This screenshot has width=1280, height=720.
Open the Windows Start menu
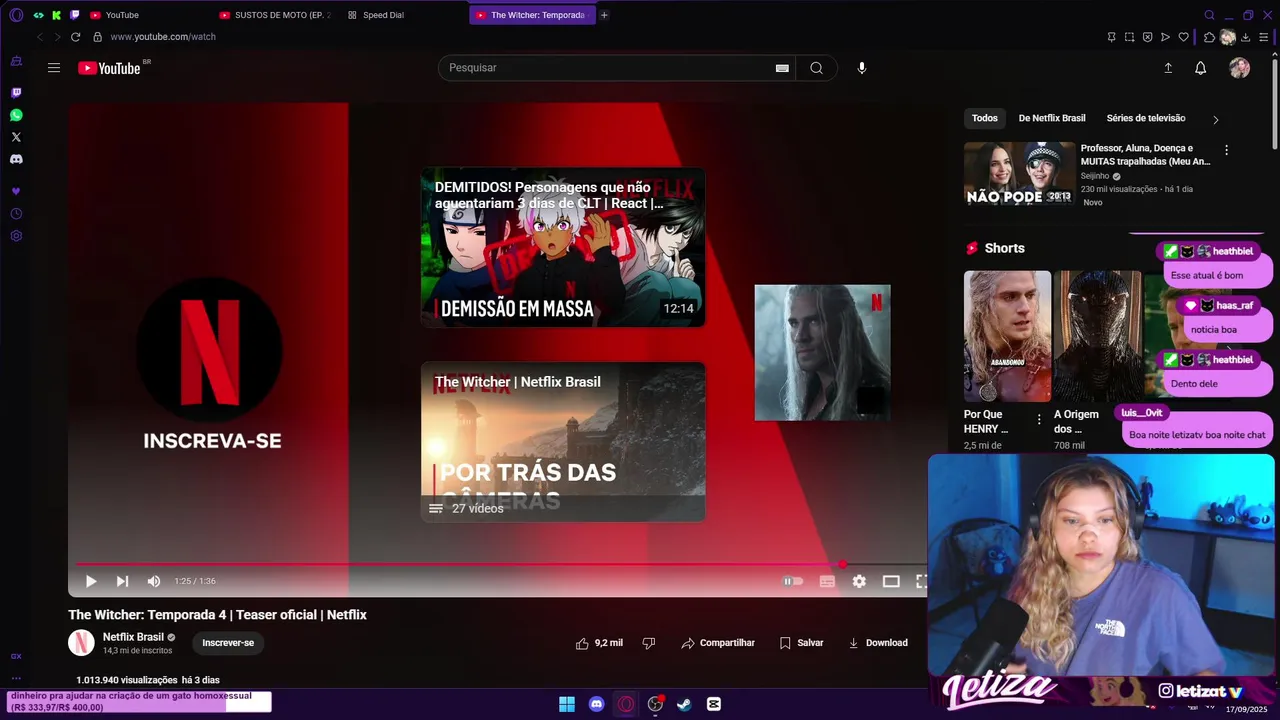567,704
